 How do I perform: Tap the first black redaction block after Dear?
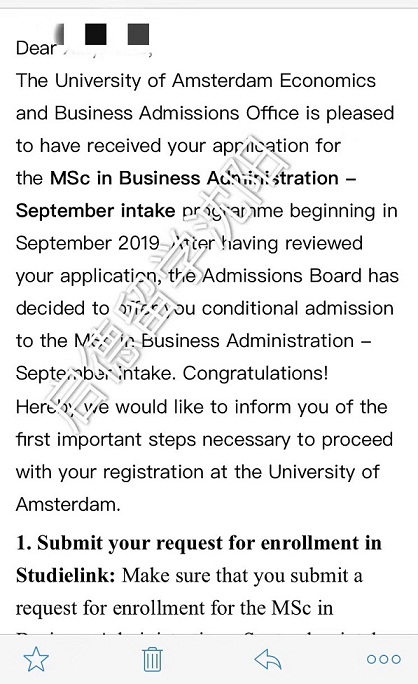point(96,34)
